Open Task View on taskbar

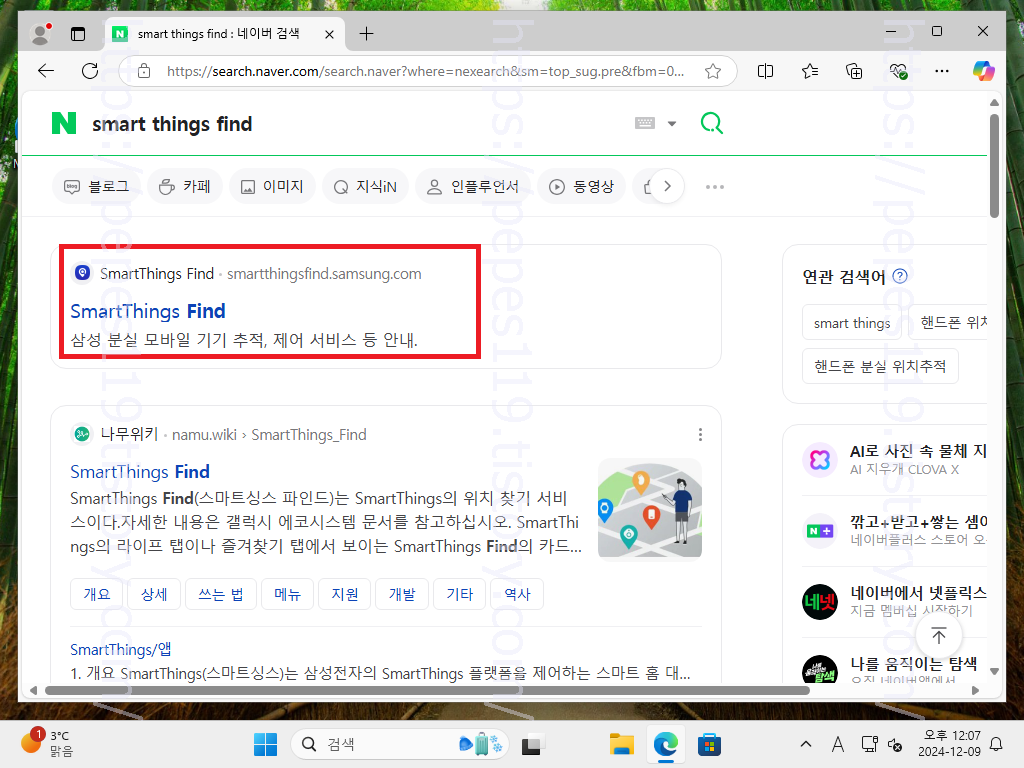click(532, 744)
